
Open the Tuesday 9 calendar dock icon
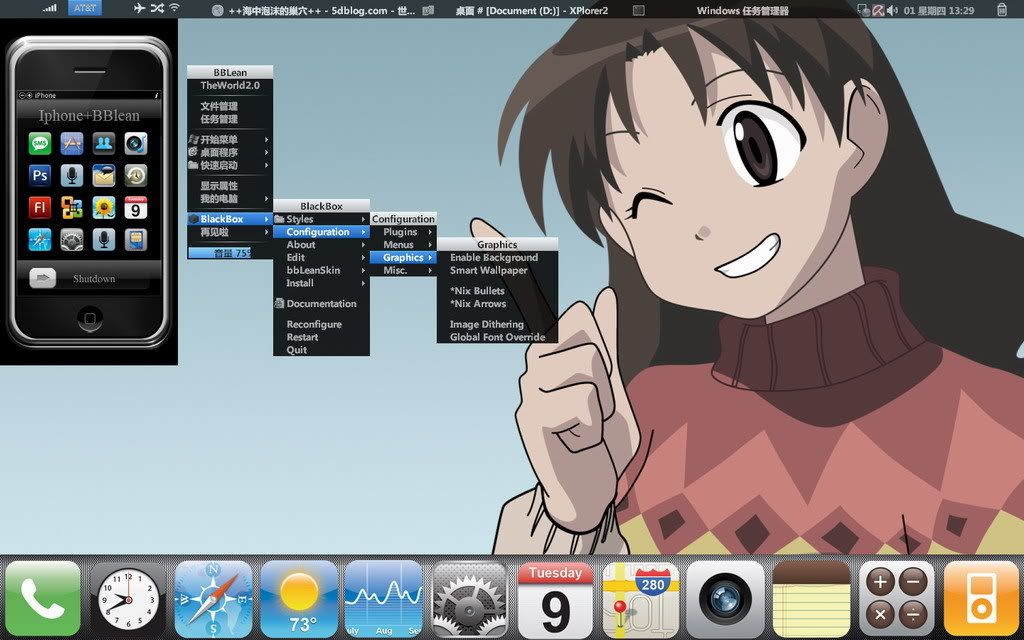pos(555,598)
